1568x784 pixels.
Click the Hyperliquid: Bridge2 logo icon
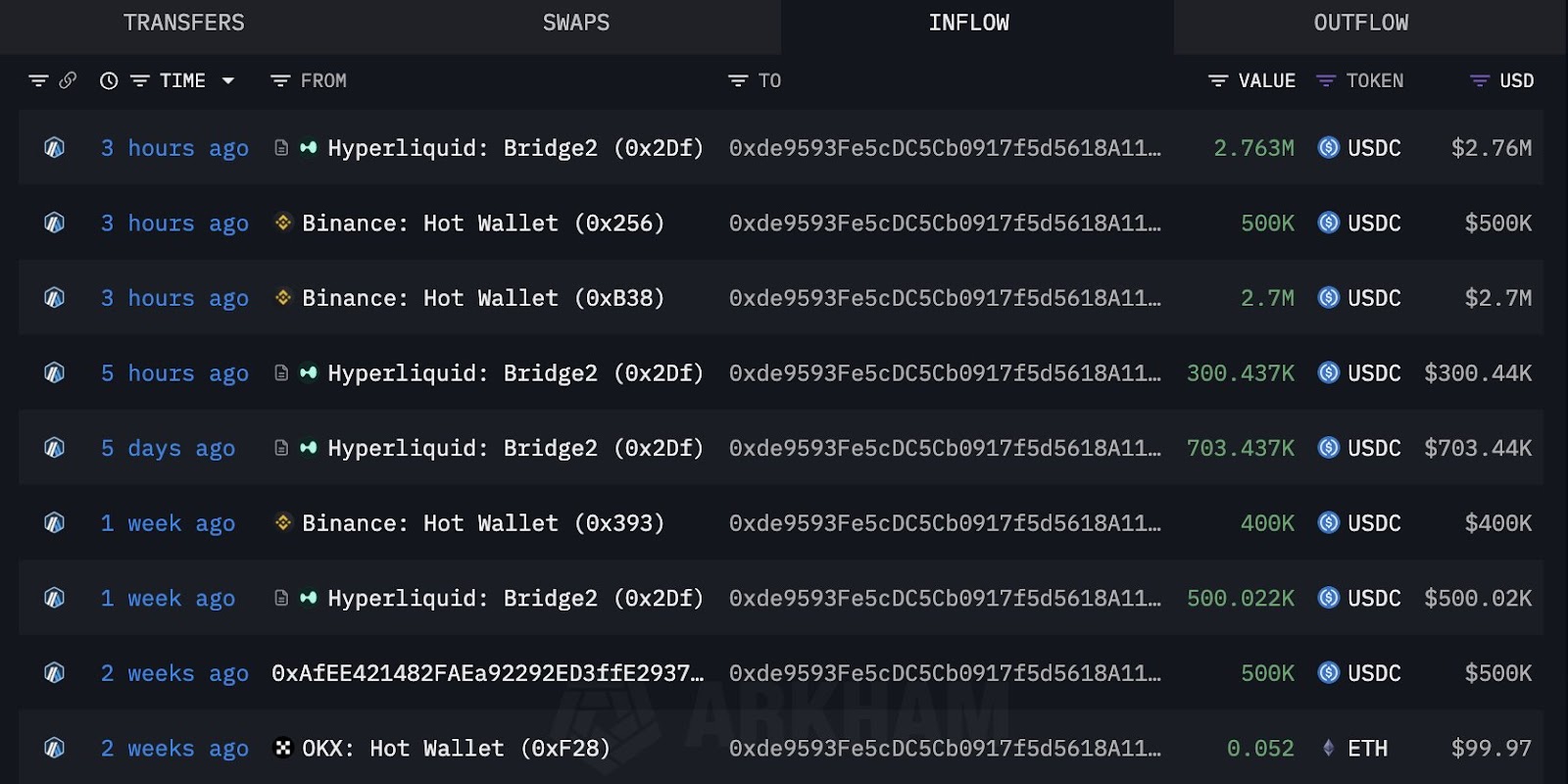point(307,148)
